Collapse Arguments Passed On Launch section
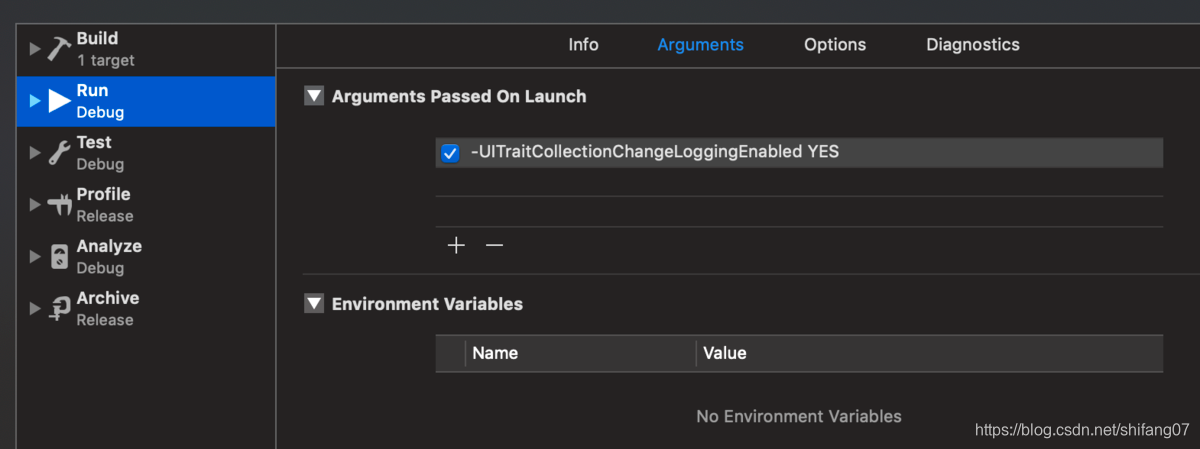This screenshot has width=1200, height=449. (314, 96)
